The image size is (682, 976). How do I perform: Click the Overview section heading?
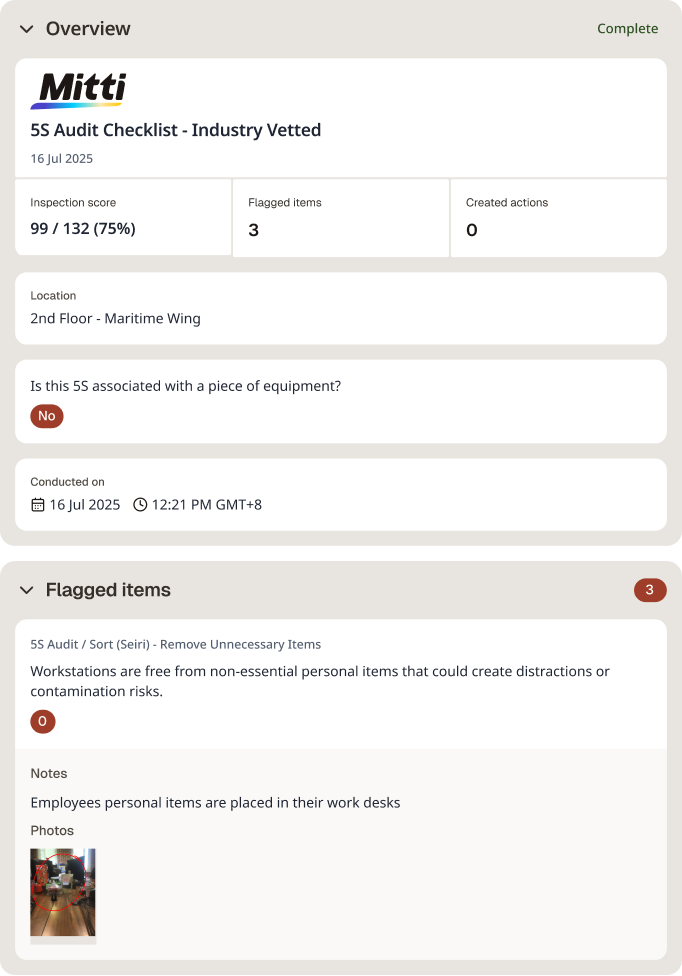(88, 29)
